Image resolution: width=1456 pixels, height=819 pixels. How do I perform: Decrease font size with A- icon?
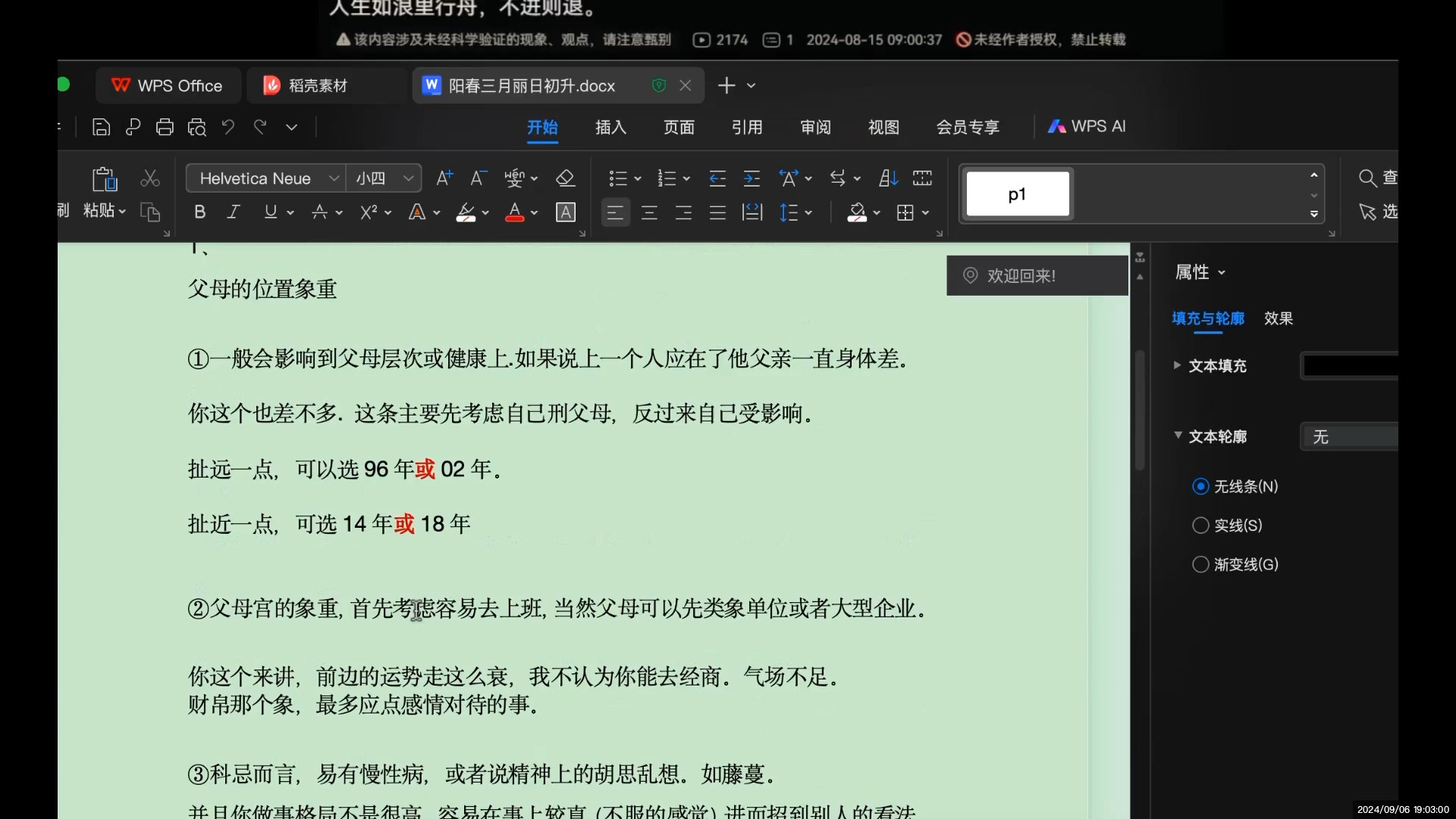point(479,178)
